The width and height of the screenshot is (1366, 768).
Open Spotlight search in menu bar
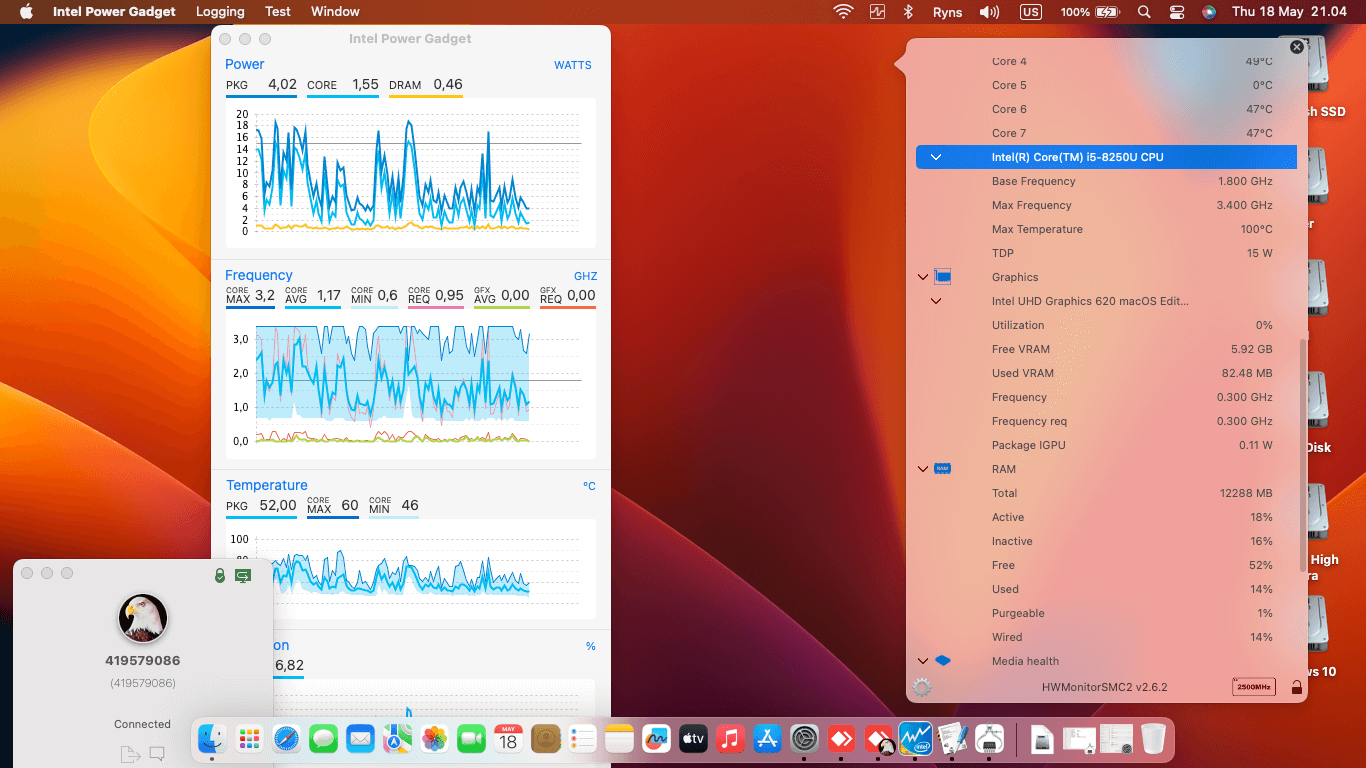click(x=1144, y=12)
